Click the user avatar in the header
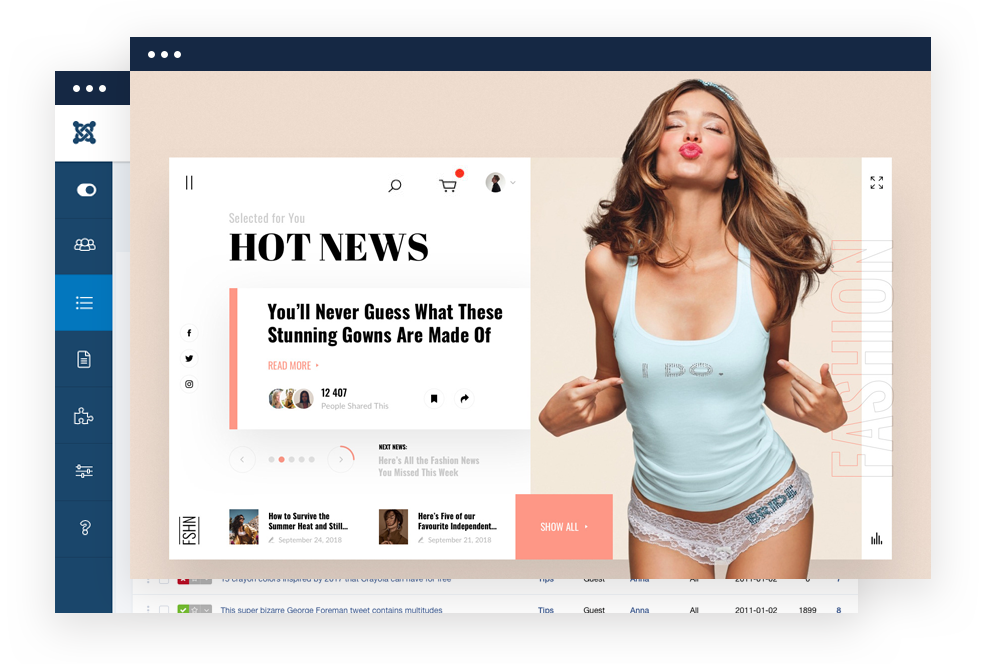 tap(495, 183)
